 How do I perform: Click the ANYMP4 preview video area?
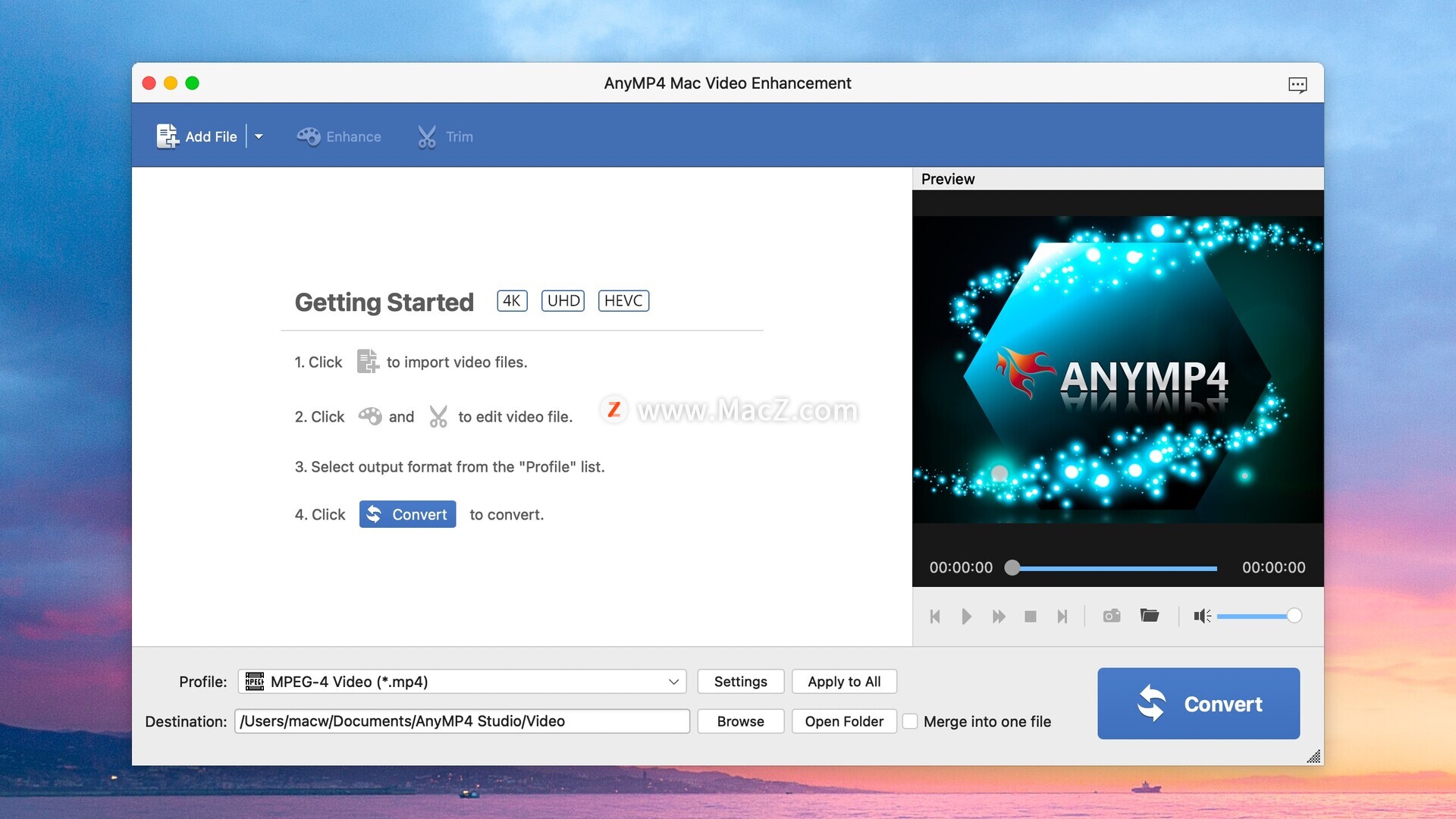1118,370
